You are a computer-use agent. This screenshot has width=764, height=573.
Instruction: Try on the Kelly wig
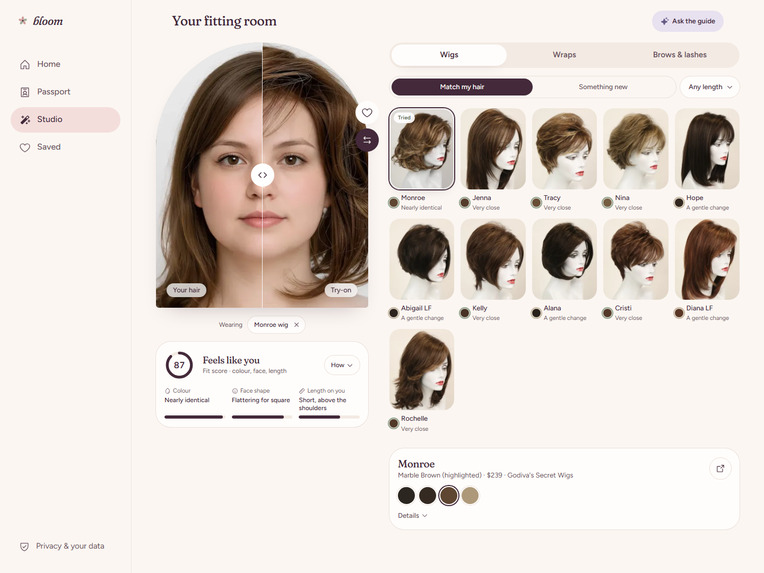[x=493, y=259]
